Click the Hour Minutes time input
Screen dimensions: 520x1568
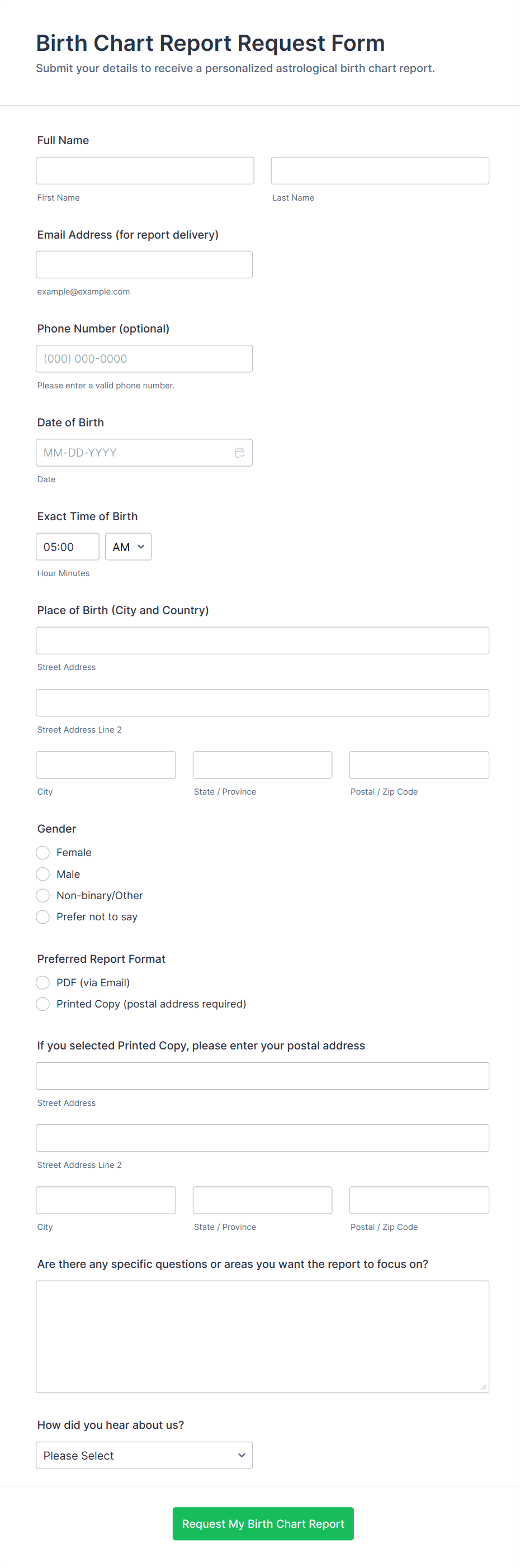(67, 547)
